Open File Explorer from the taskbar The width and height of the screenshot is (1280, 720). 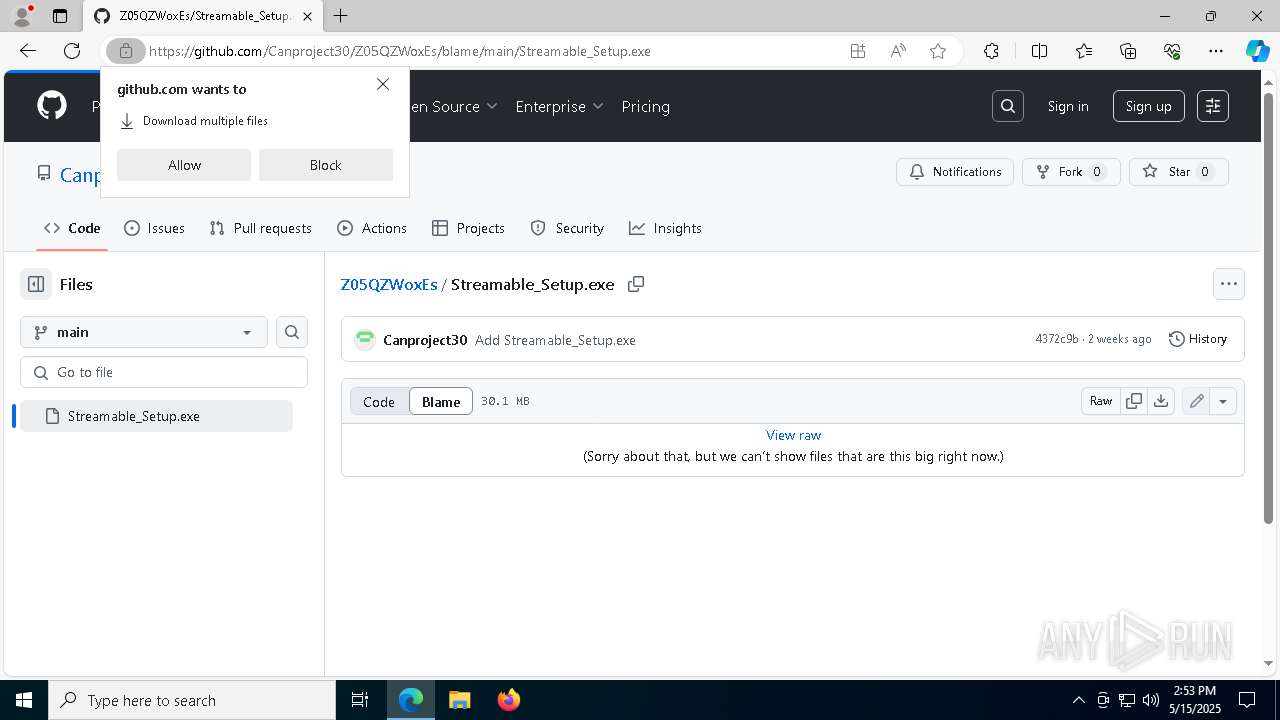[460, 700]
